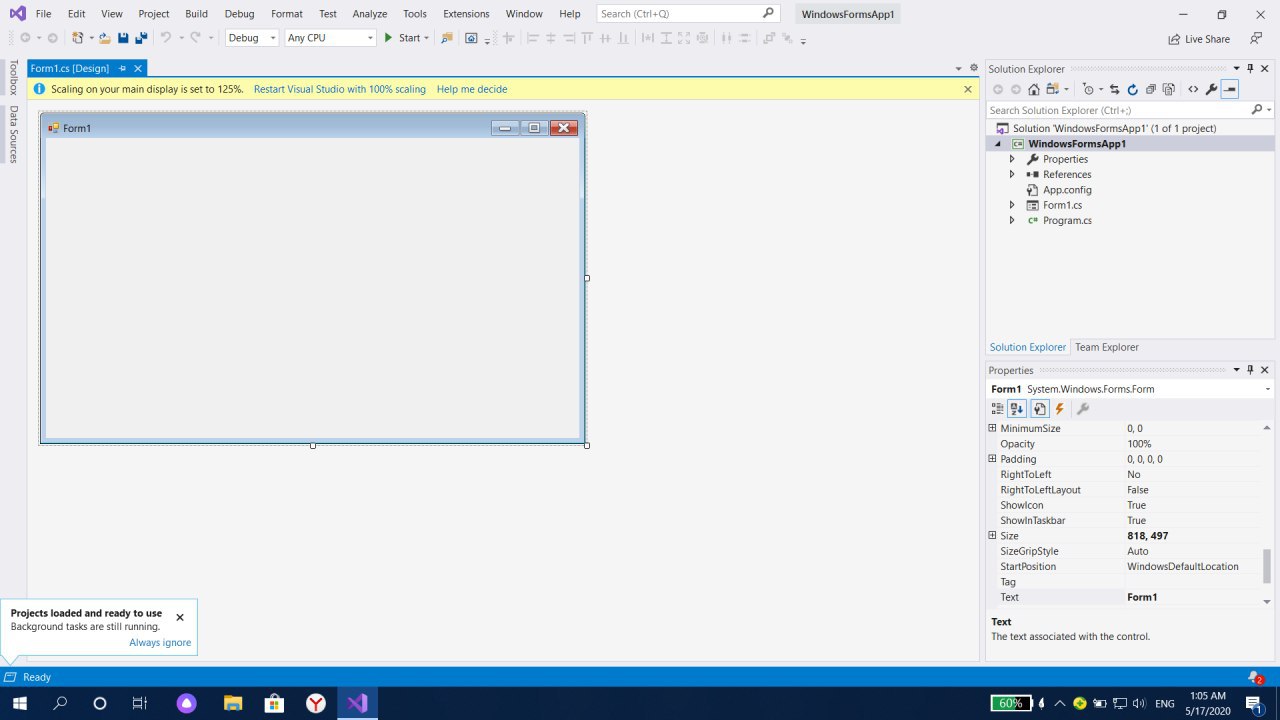The height and width of the screenshot is (720, 1280).
Task: Click the Quick Launch search box
Action: (x=688, y=14)
